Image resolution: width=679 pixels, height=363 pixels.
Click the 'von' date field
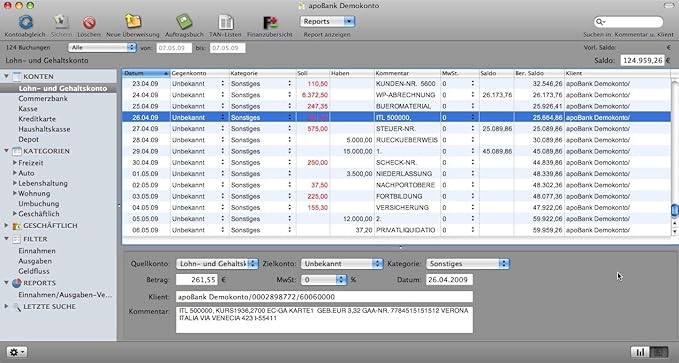click(174, 48)
